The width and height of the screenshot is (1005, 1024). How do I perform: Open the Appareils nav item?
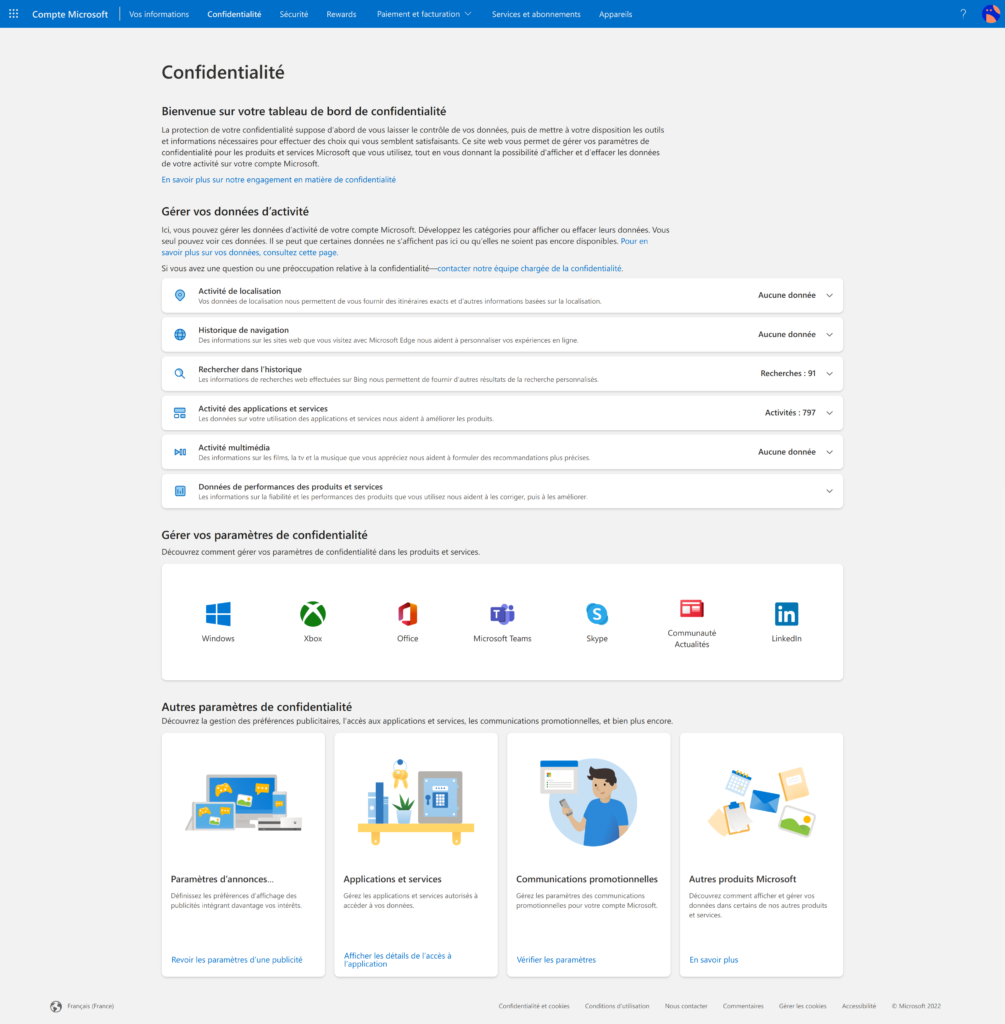click(x=615, y=14)
